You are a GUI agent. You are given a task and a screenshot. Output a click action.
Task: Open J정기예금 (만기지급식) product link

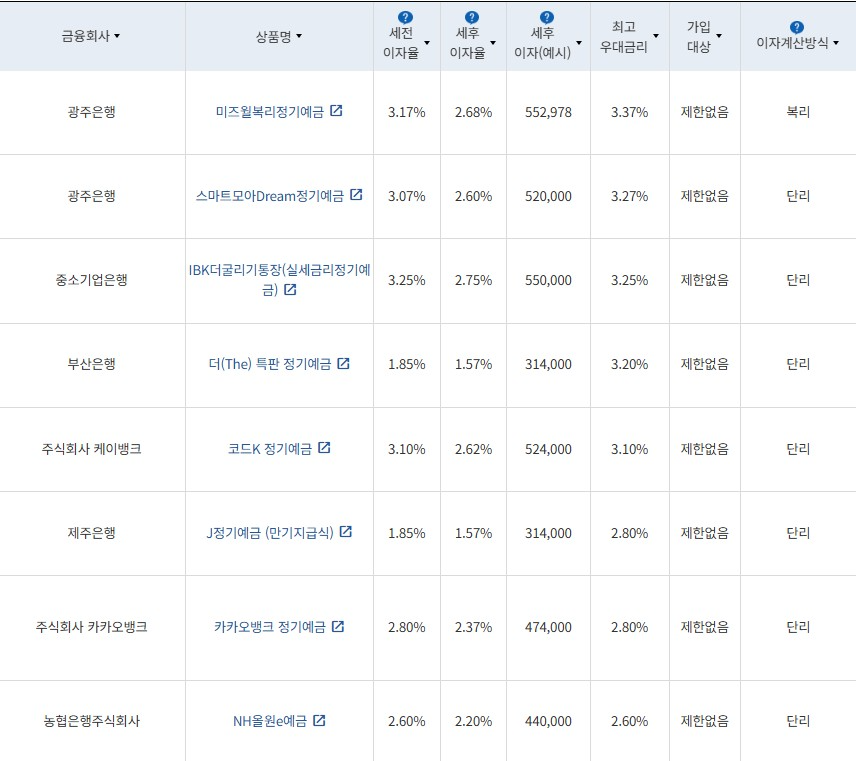pos(270,533)
